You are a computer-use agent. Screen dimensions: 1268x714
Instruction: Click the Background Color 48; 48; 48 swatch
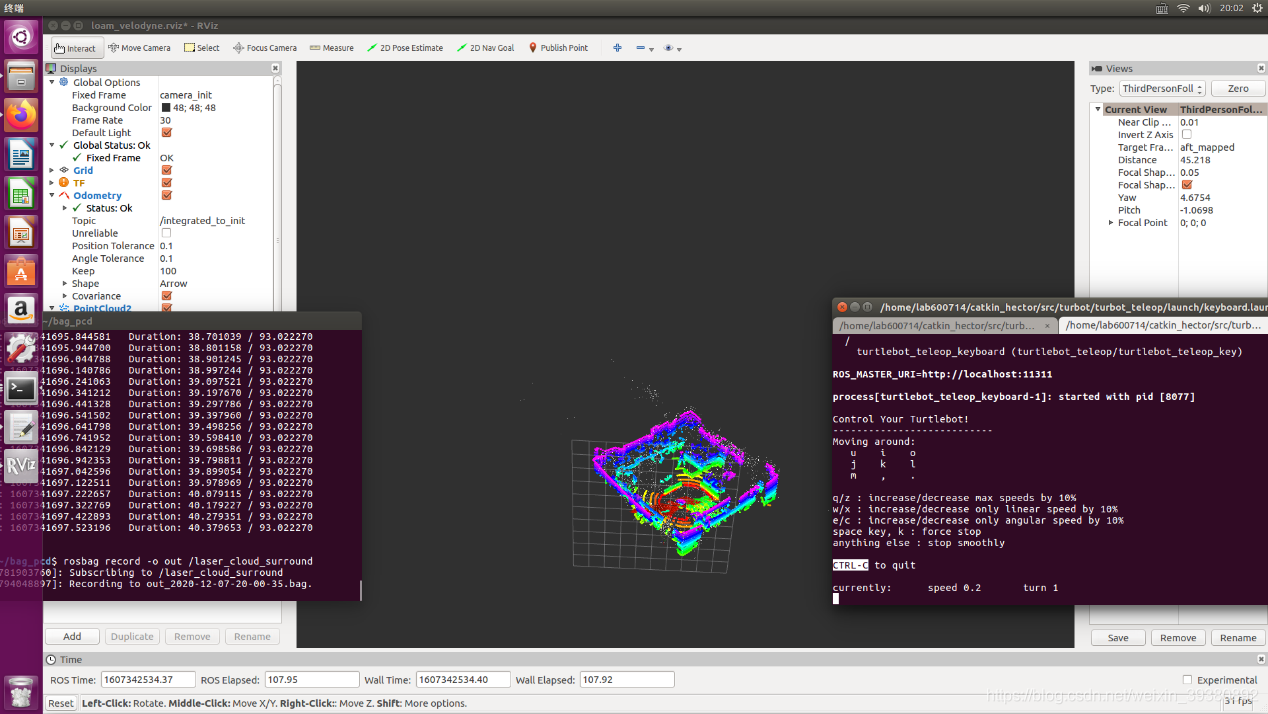pyautogui.click(x=166, y=108)
